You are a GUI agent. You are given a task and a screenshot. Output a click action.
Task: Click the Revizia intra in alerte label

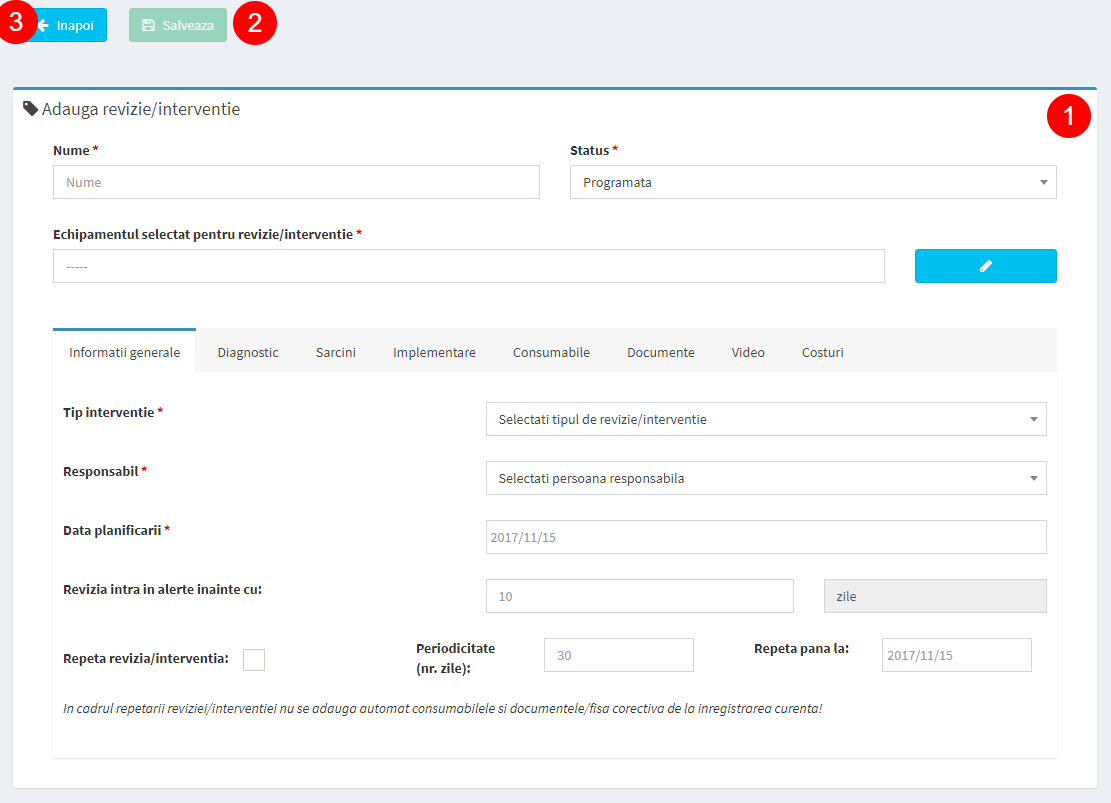coord(162,589)
